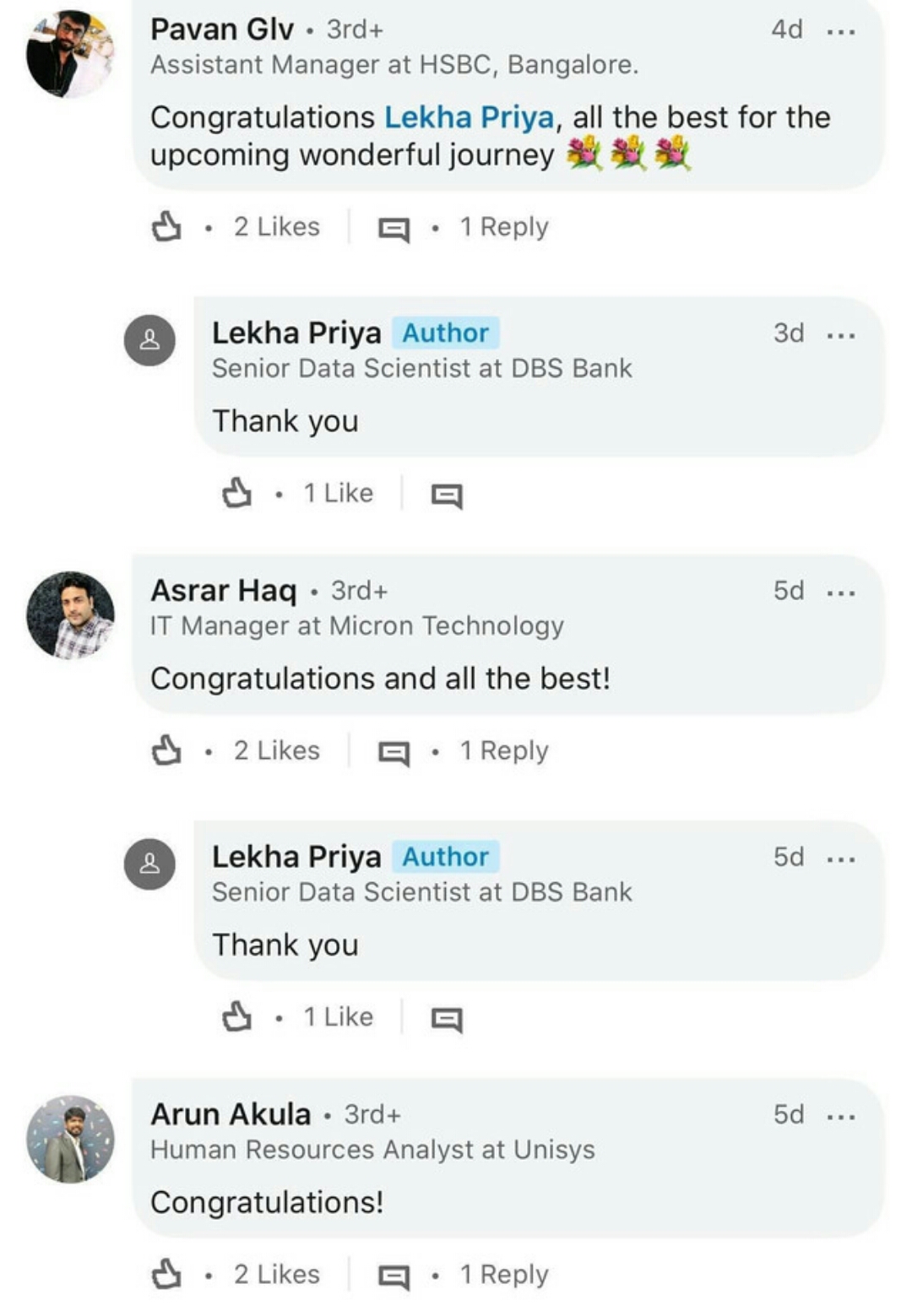The height and width of the screenshot is (1316, 912).
Task: Like Lekha Priya's 3d-old Thank you reply
Action: click(x=236, y=493)
